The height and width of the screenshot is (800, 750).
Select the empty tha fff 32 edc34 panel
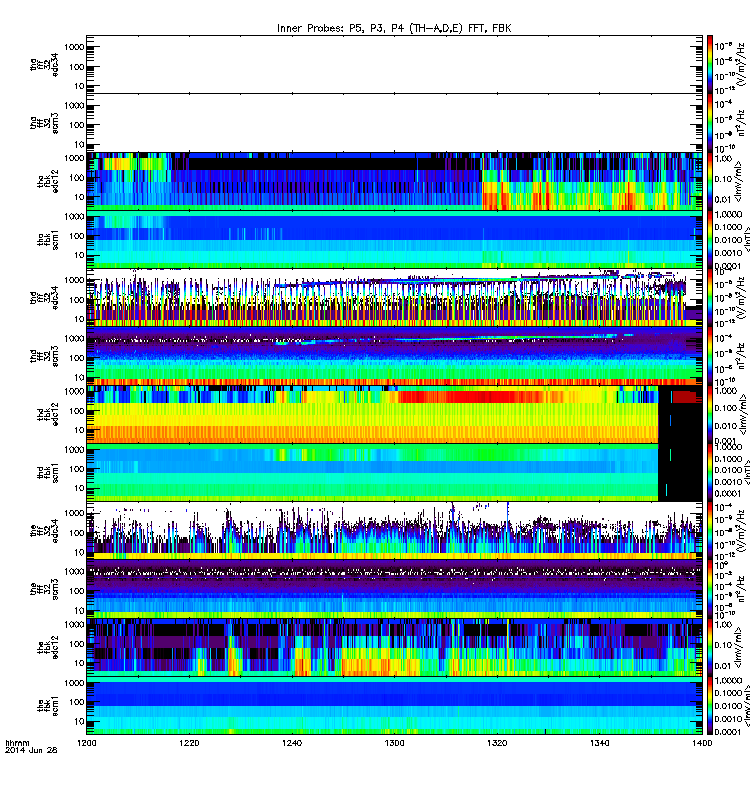coord(394,64)
